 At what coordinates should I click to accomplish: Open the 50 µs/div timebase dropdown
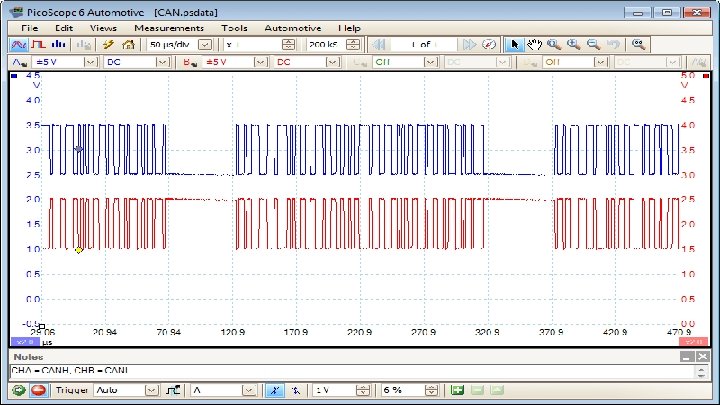(x=205, y=45)
